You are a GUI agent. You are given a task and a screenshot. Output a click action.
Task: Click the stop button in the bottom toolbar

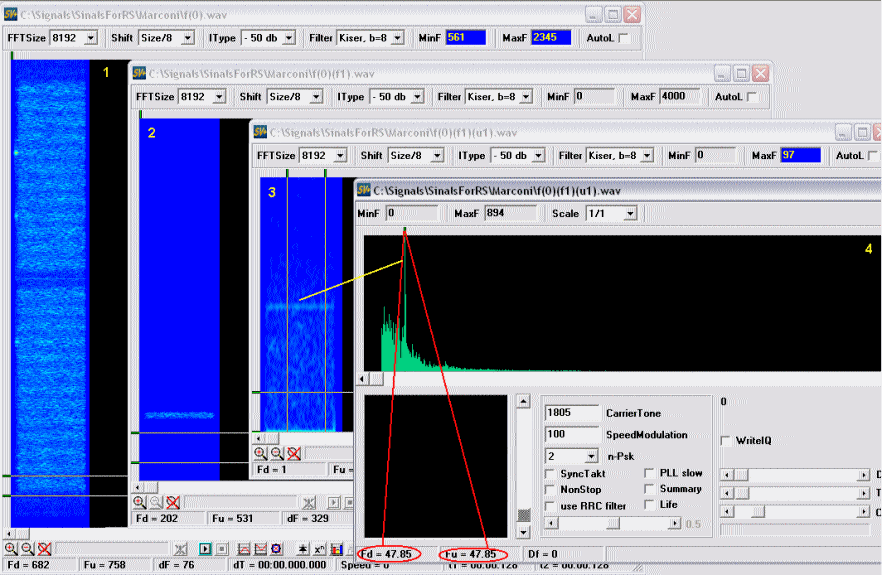222,549
